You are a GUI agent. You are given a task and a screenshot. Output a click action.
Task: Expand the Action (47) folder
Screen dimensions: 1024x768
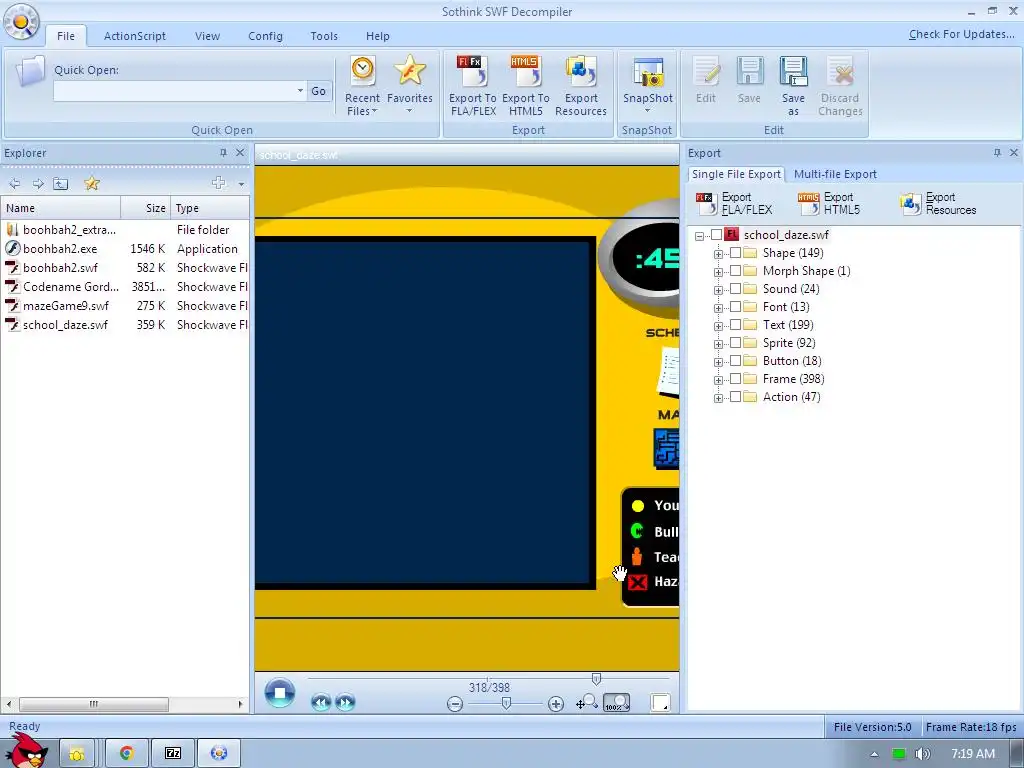tap(718, 398)
